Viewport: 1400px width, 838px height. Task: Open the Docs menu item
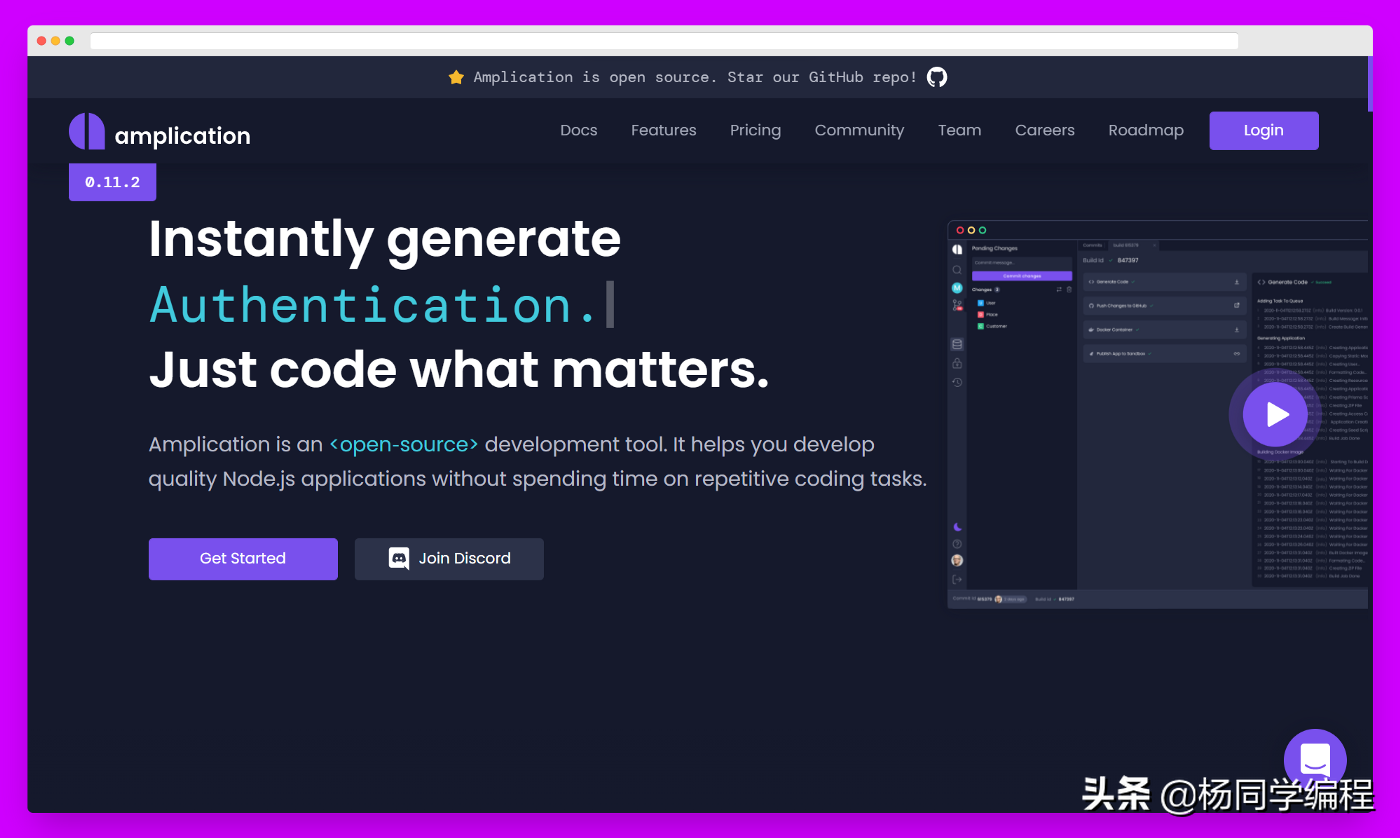click(x=579, y=131)
